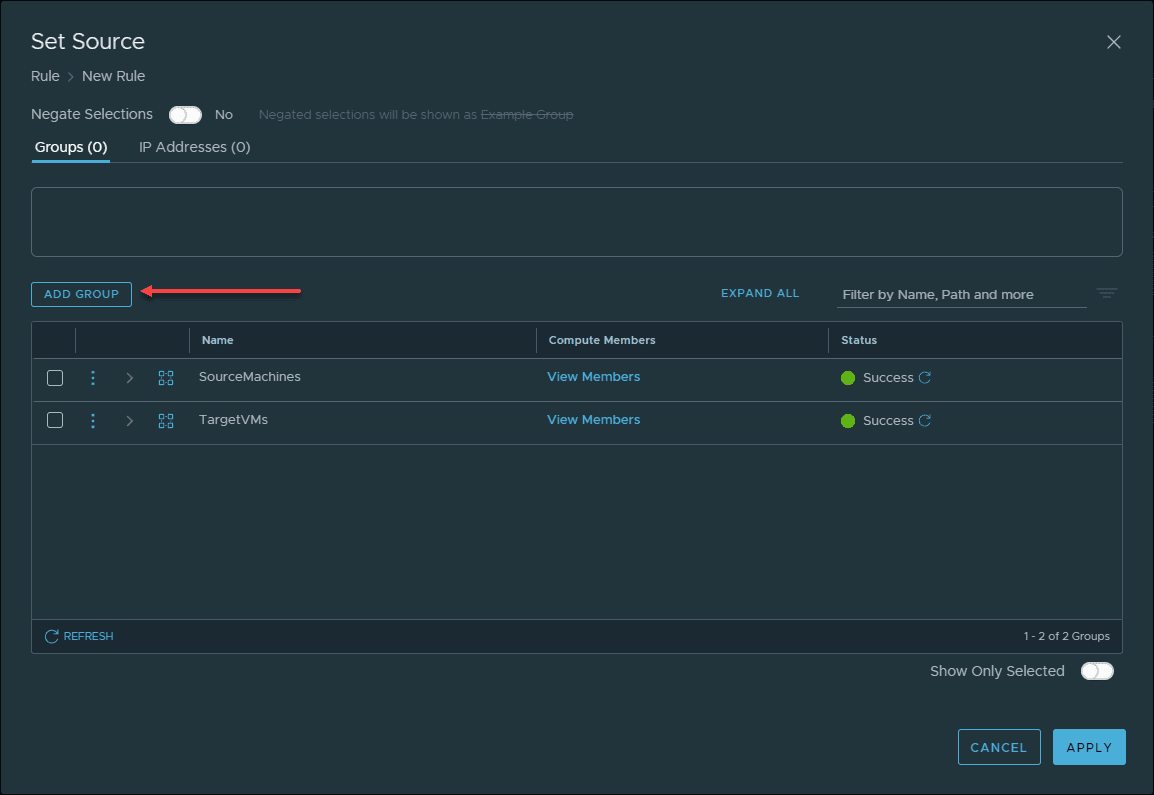Viewport: 1154px width, 795px height.
Task: Open the three-dot menu for TargetVMs
Action: [x=93, y=421]
